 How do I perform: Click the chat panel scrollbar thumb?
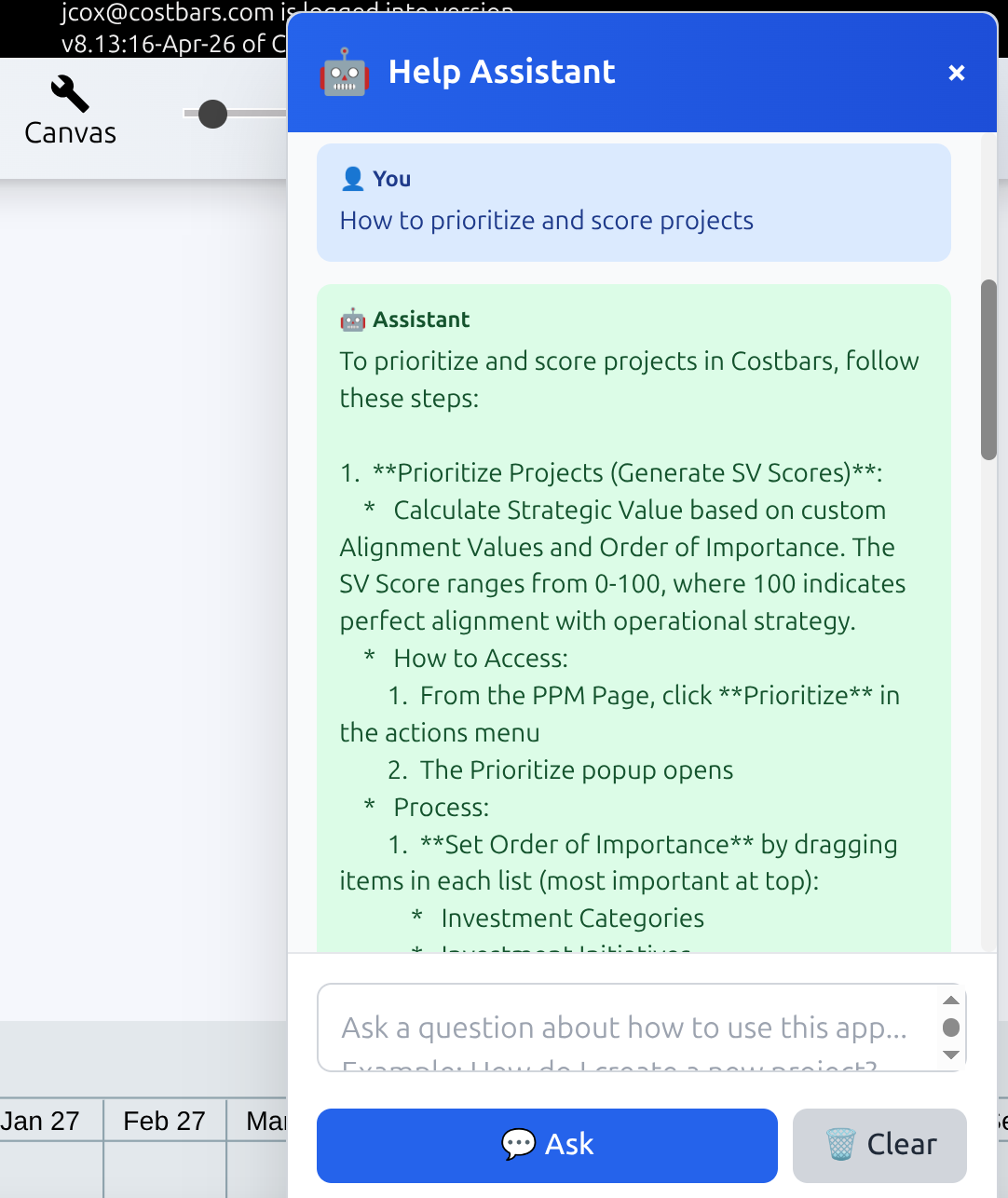pos(988,370)
